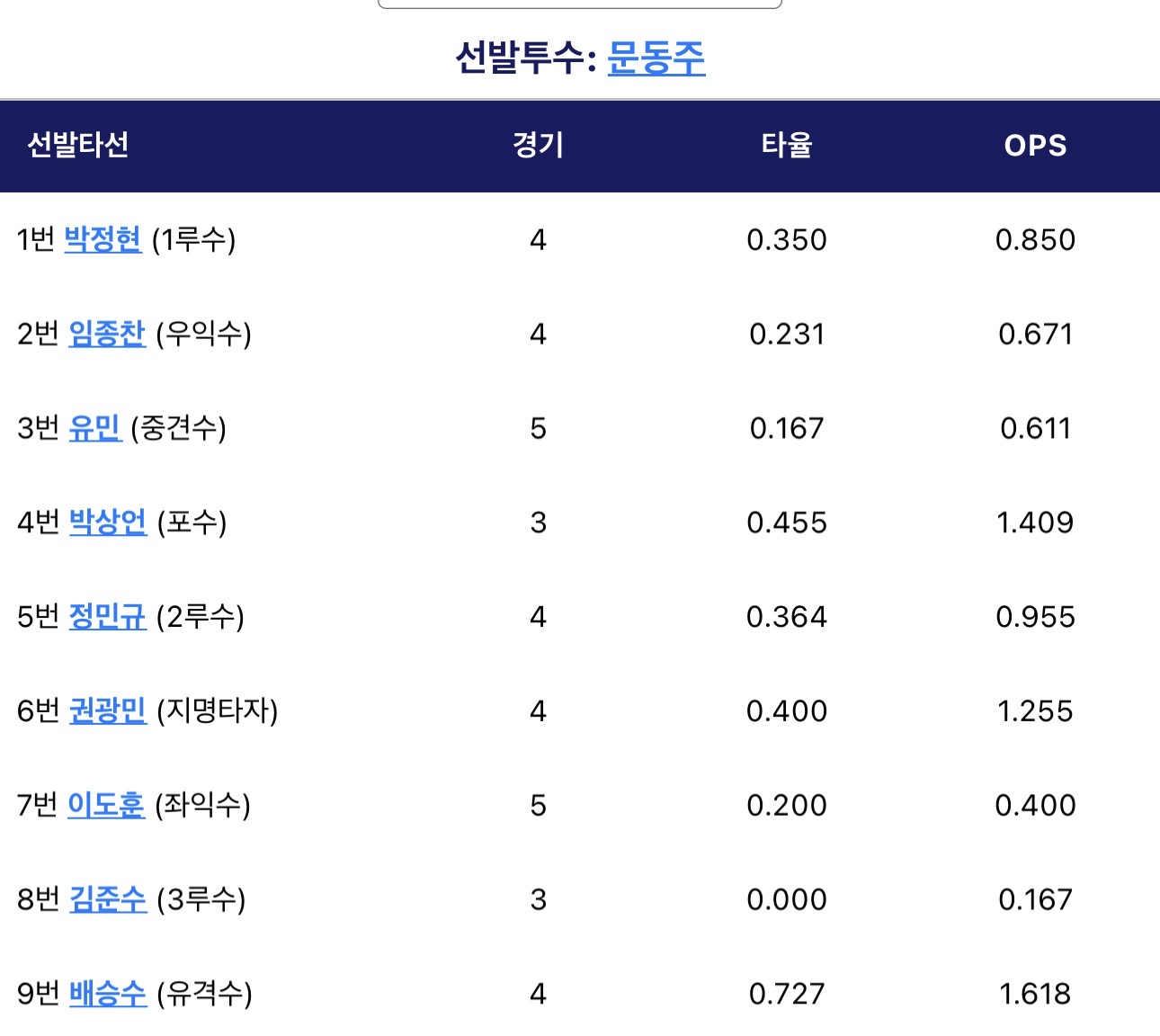Click 배승수's 0.727 batting average cell

(787, 994)
